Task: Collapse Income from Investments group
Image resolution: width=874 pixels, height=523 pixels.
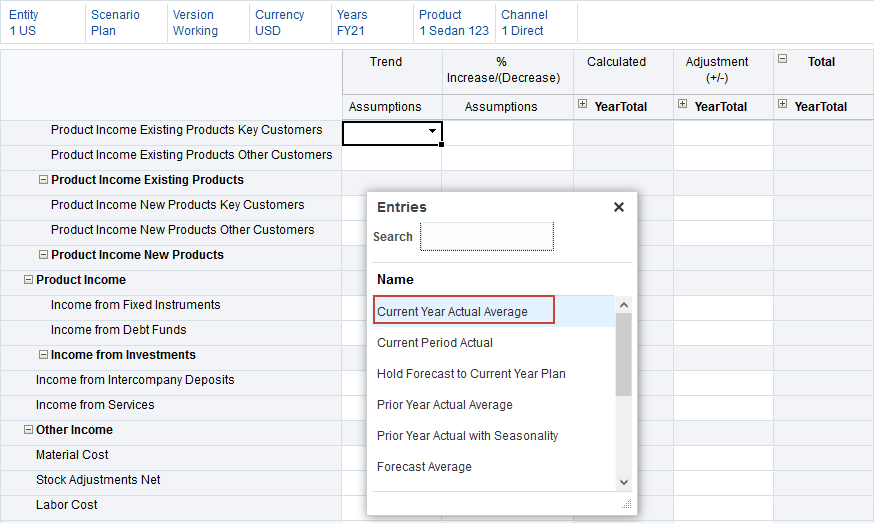Action: click(x=43, y=355)
